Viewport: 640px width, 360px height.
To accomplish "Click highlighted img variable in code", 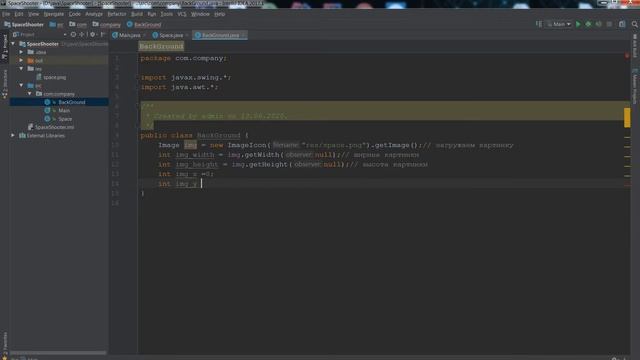I will 190,145.
